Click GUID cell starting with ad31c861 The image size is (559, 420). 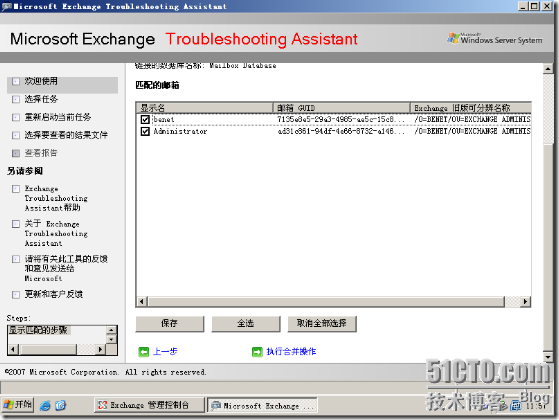(x=341, y=132)
